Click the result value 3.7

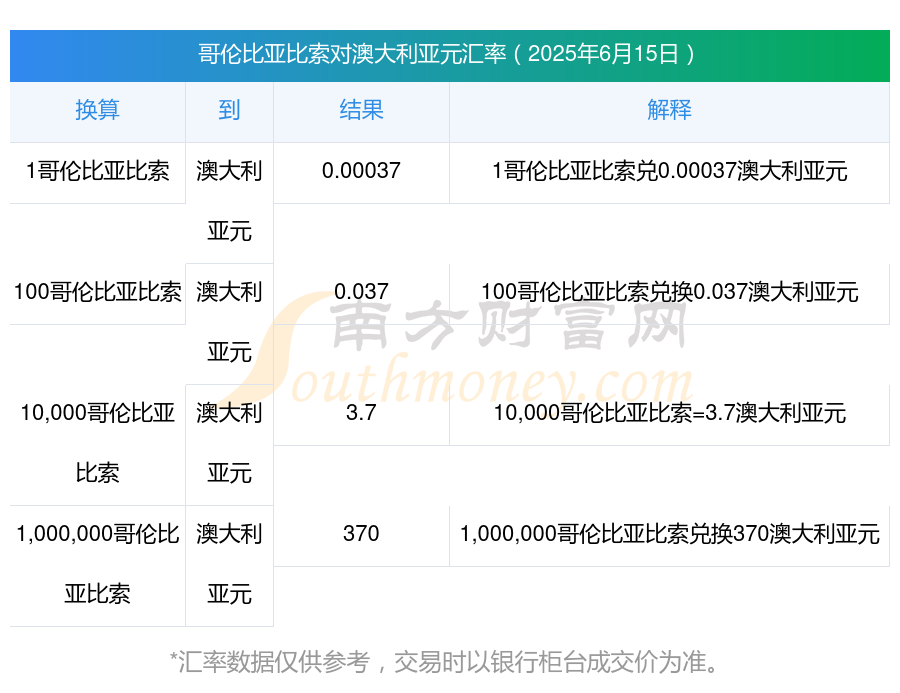(361, 413)
